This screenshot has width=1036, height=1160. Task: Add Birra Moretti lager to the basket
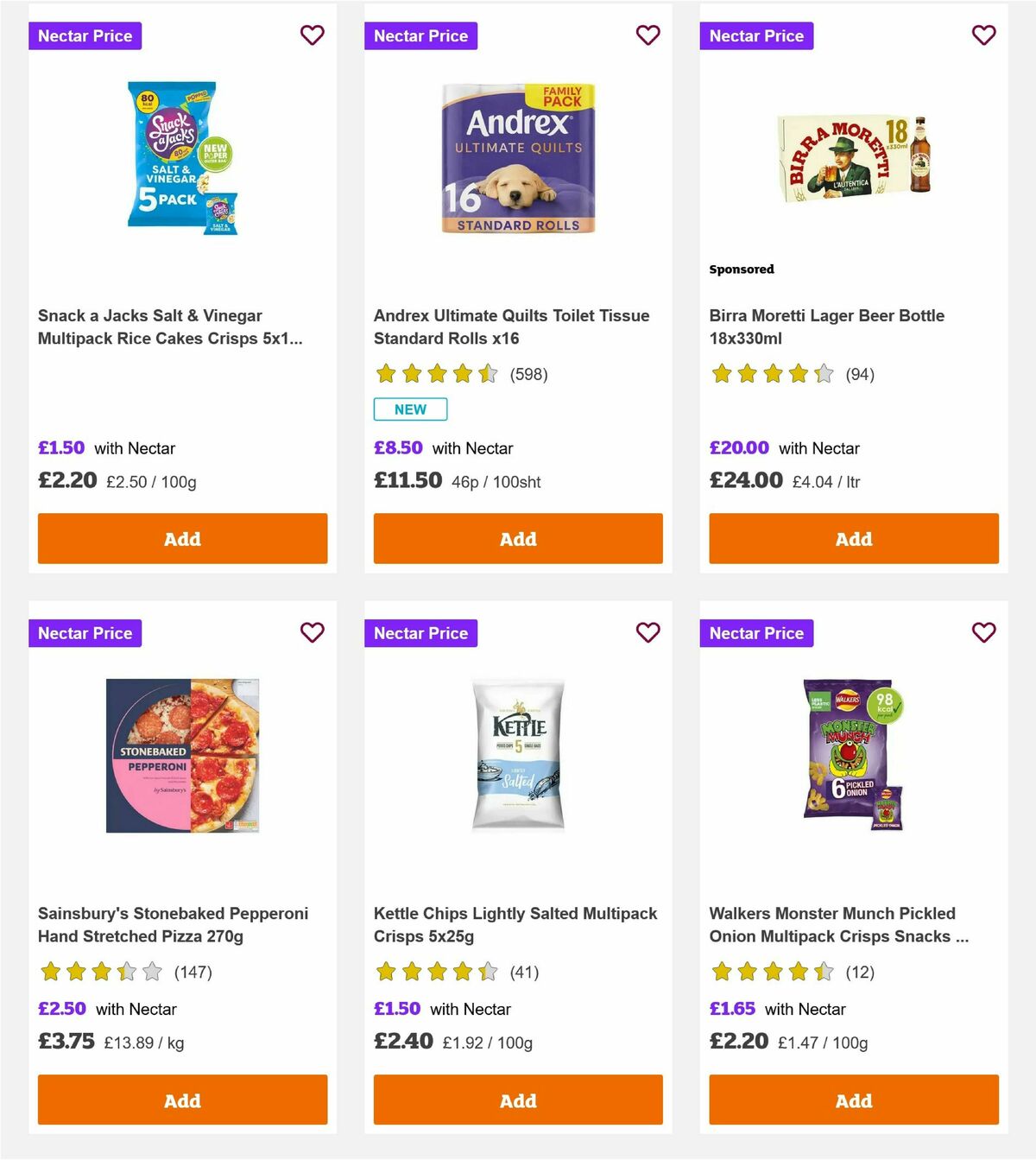(853, 538)
